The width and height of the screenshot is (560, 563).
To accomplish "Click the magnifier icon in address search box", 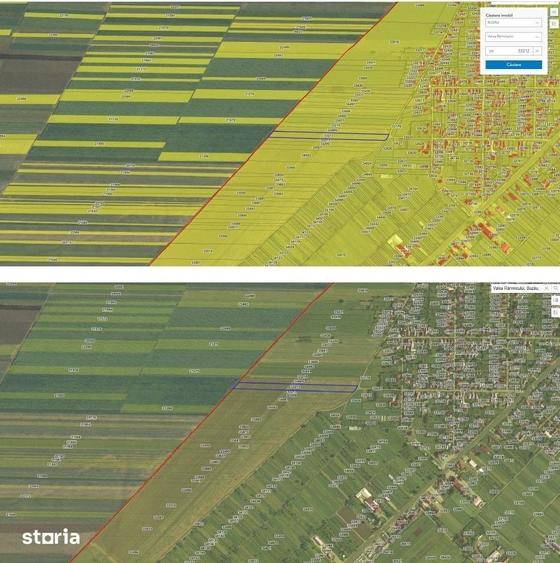I will pyautogui.click(x=556, y=288).
